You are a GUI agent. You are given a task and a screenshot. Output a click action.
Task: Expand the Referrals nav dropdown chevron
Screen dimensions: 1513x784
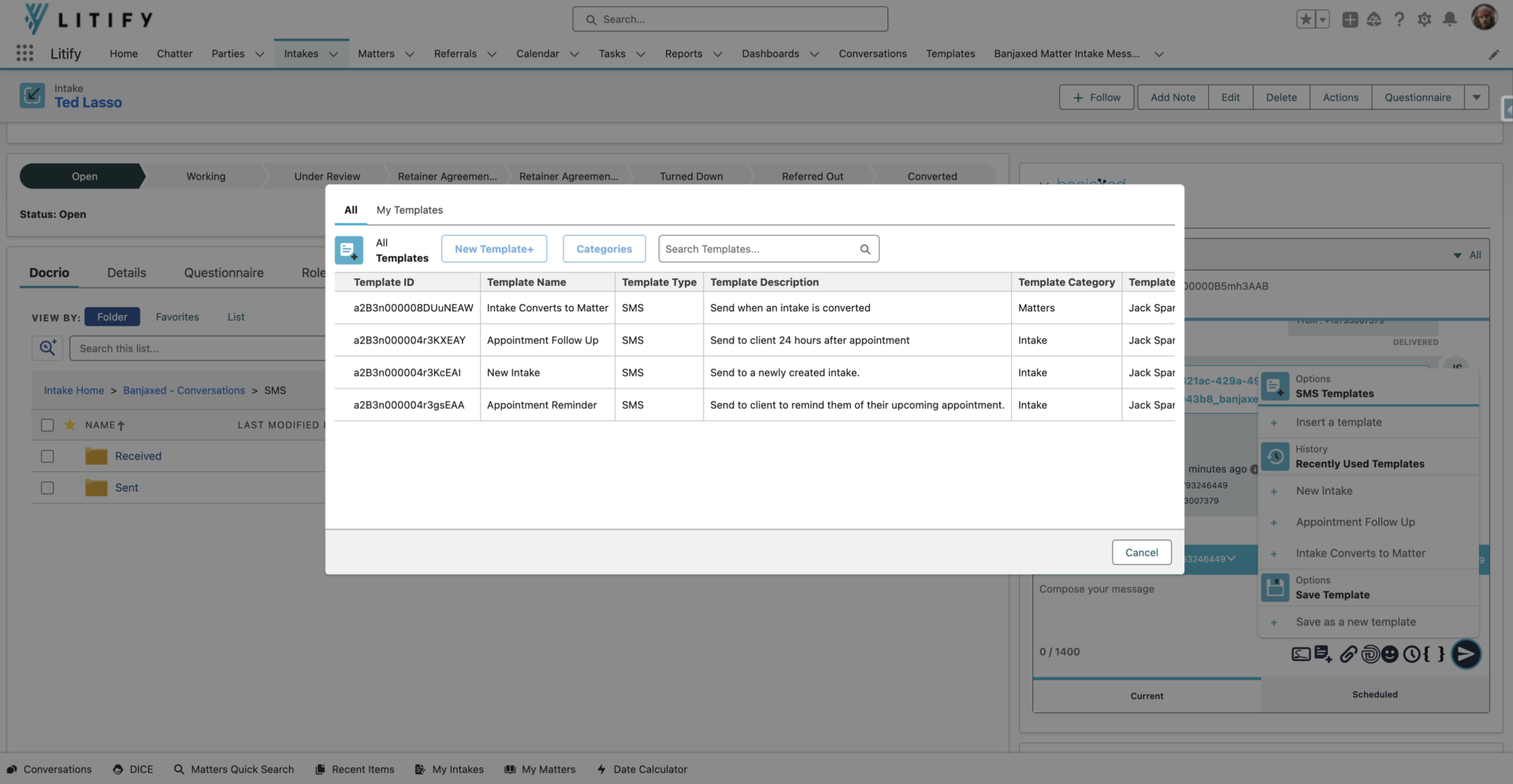[x=492, y=54]
